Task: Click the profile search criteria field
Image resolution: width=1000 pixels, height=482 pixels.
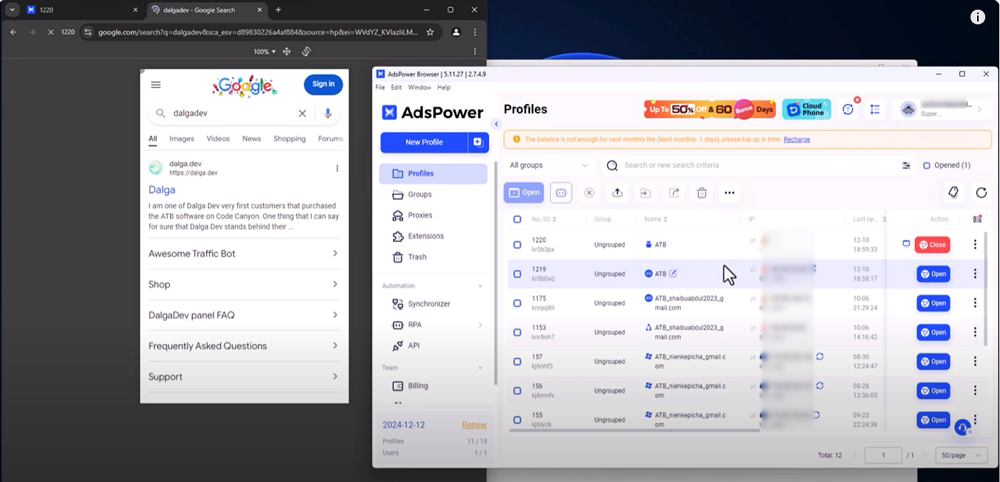Action: coord(759,165)
